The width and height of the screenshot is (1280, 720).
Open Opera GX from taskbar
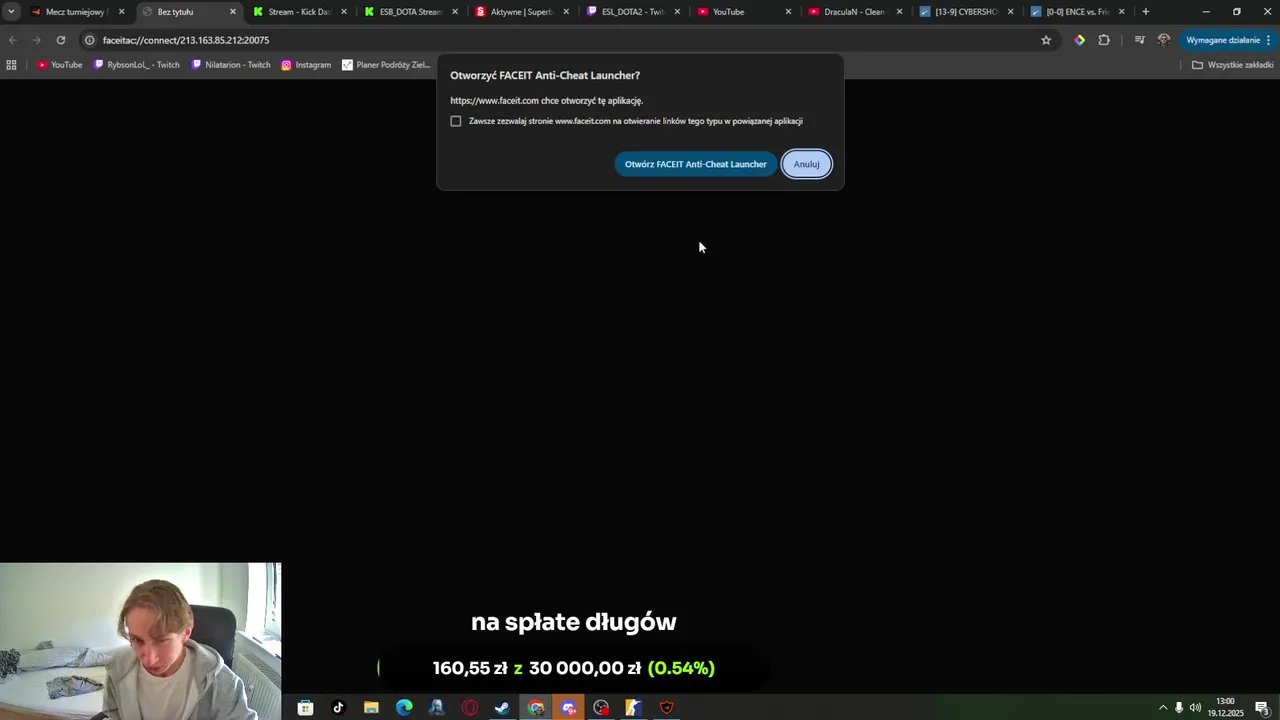[470, 708]
